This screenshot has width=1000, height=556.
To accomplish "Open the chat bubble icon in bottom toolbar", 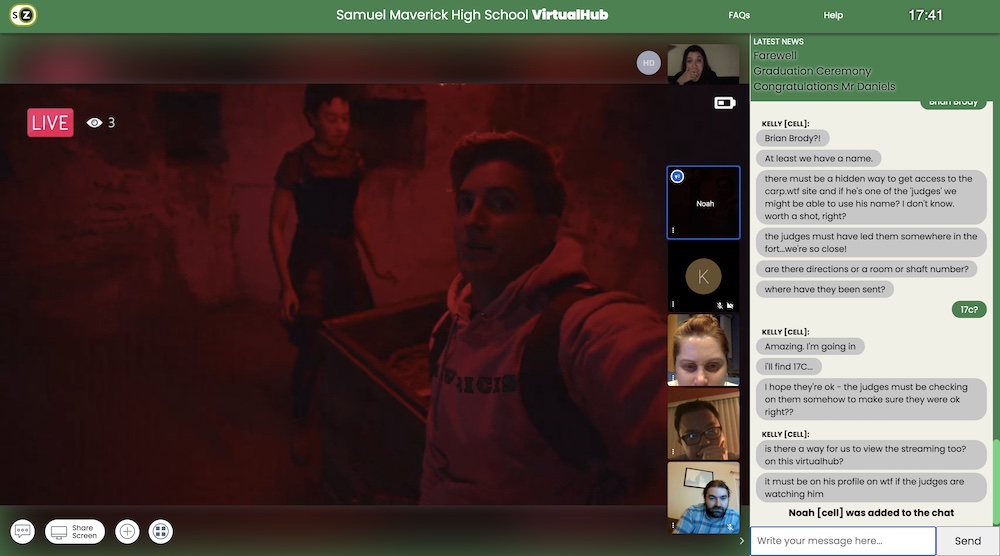I will pos(22,532).
